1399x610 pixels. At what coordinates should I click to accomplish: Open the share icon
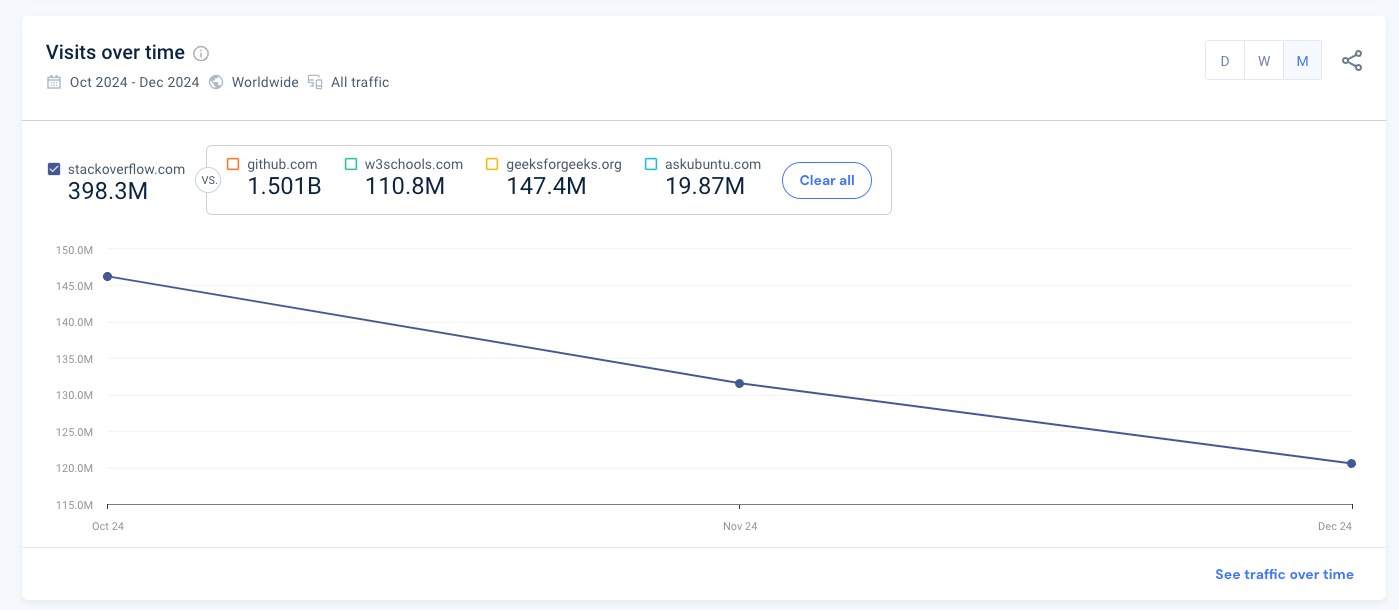click(x=1352, y=61)
